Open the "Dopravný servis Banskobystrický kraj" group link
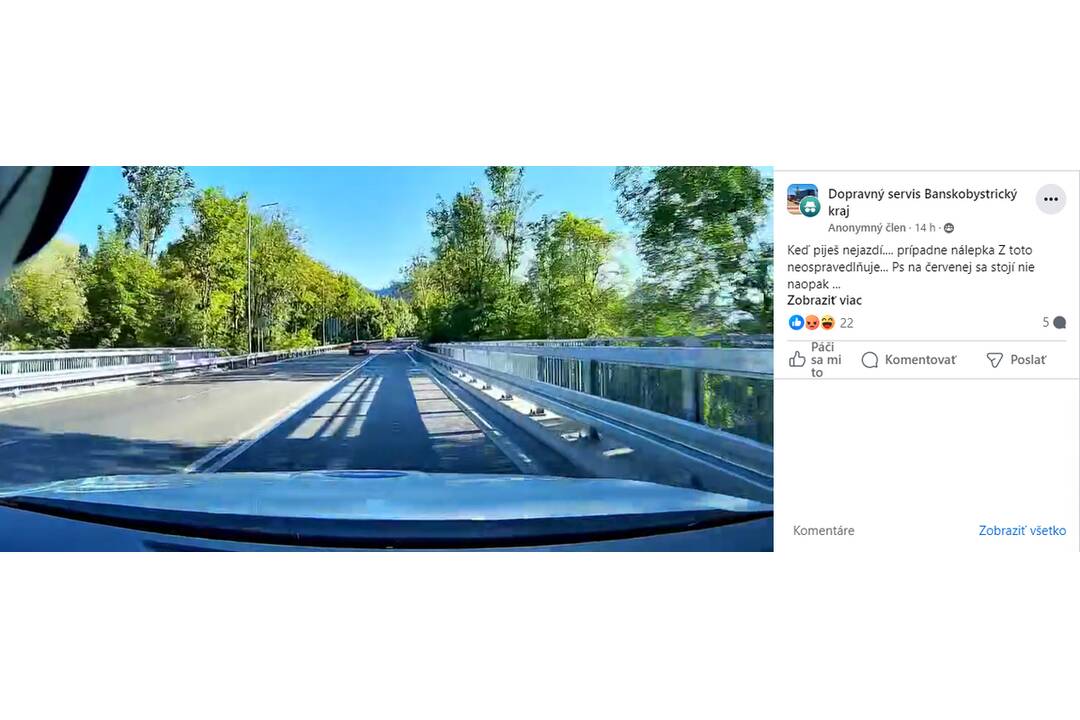 click(922, 202)
